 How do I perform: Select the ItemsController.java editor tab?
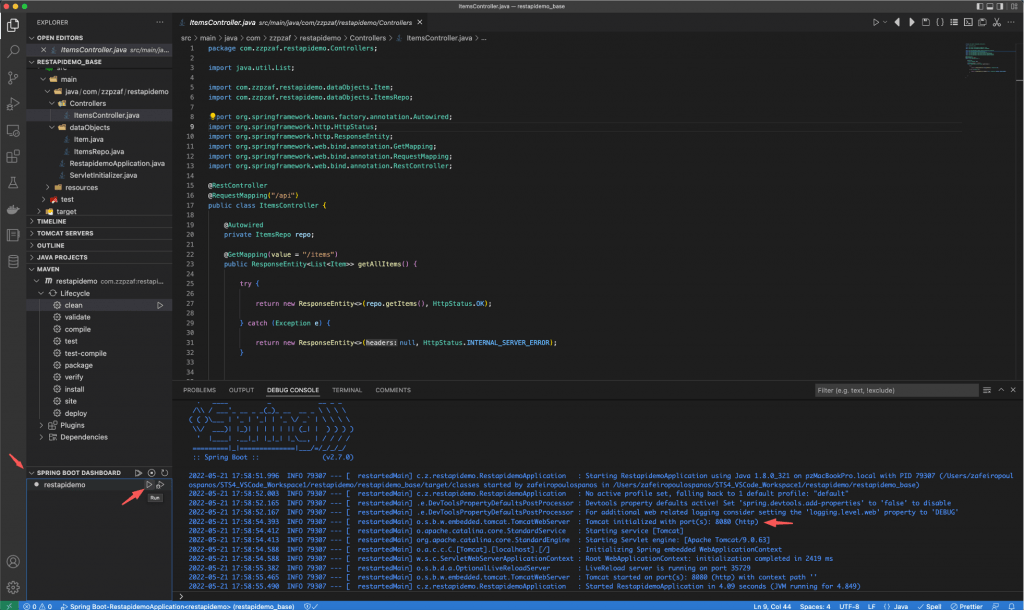click(x=300, y=22)
